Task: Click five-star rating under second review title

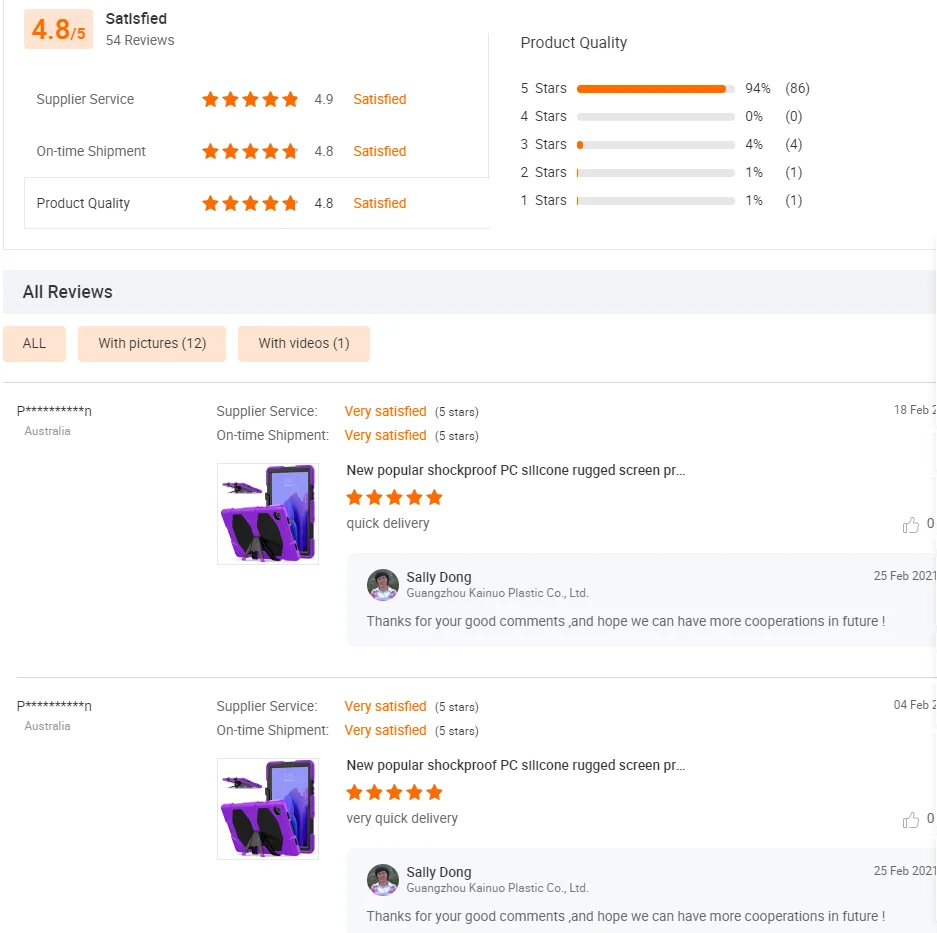Action: click(394, 792)
